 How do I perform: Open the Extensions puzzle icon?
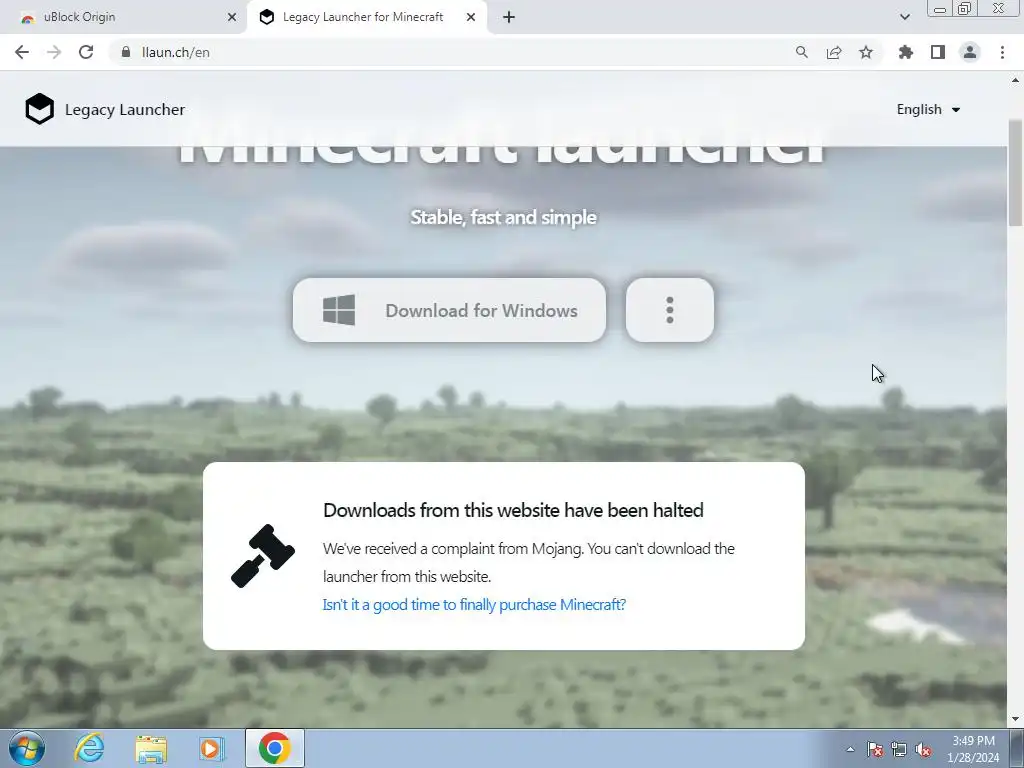(x=906, y=52)
